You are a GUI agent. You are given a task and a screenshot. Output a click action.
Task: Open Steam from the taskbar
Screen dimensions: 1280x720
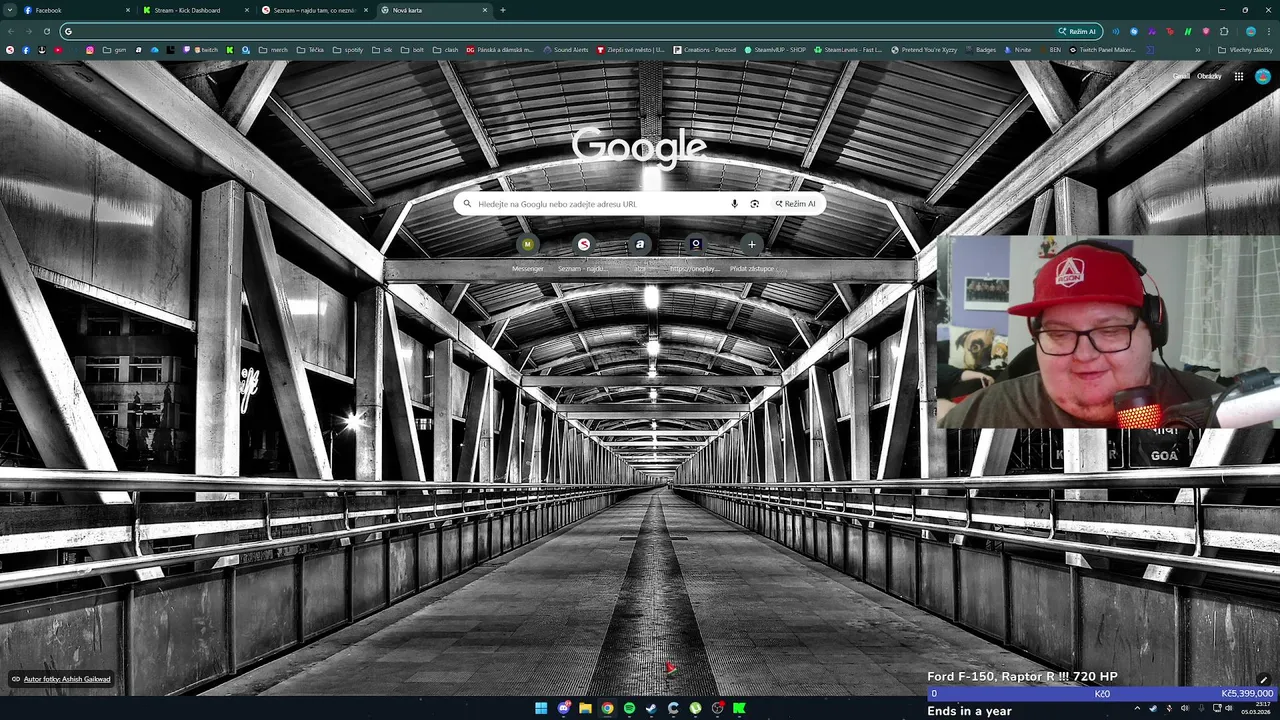[651, 708]
